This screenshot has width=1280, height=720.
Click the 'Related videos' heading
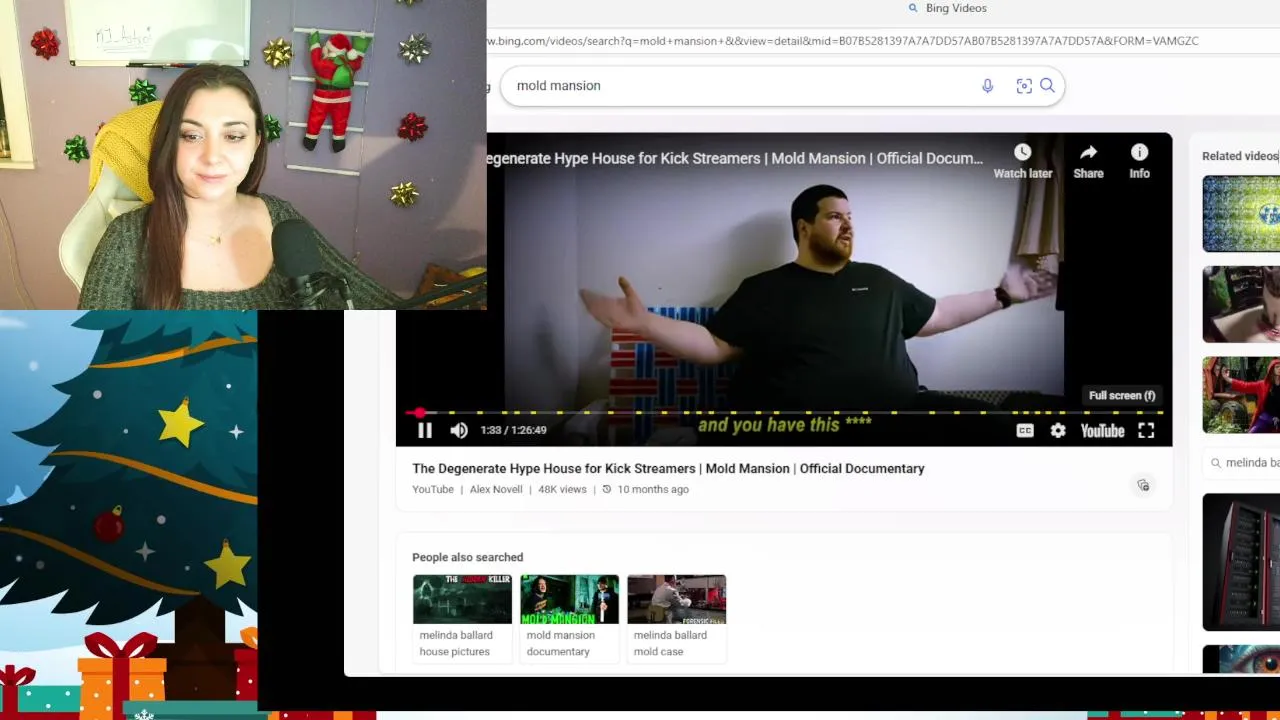(x=1240, y=156)
